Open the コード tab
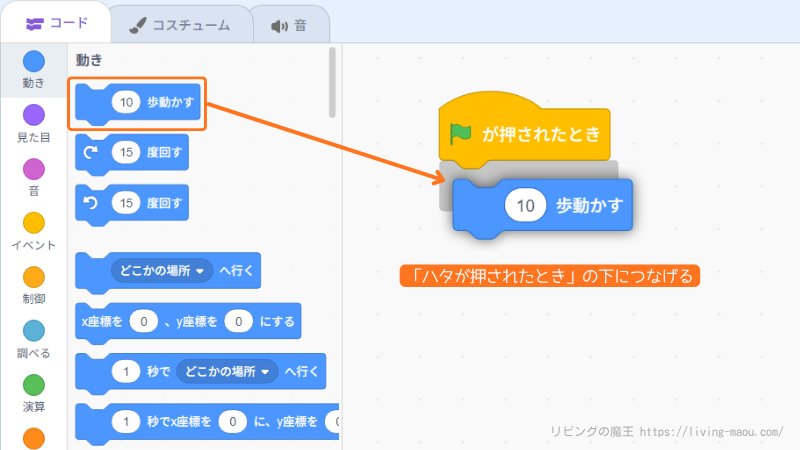The image size is (800, 450). [56, 23]
